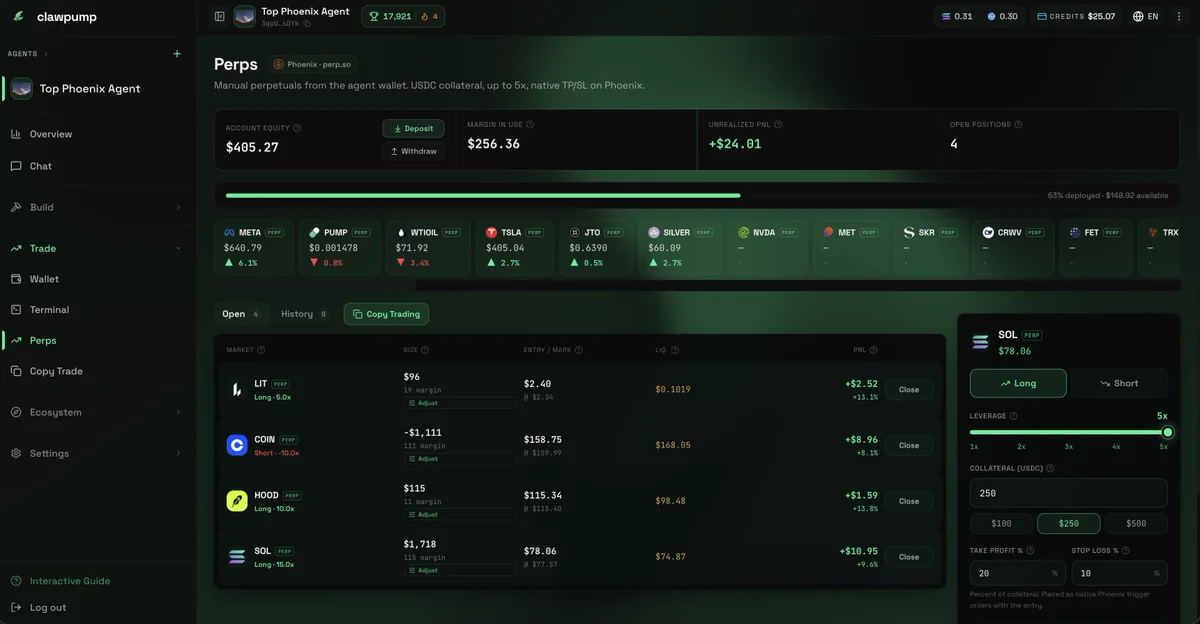
Task: Click the COIN Coinbase market icon
Action: (237, 445)
